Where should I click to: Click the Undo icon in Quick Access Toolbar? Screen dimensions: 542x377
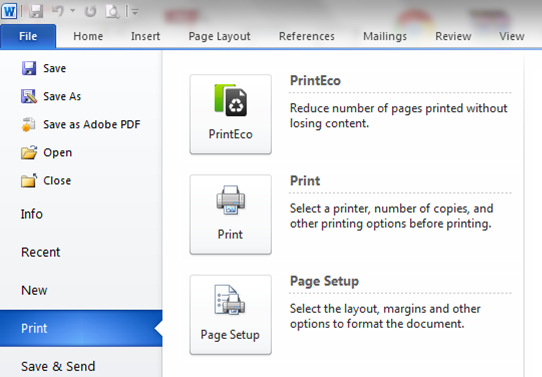click(x=58, y=11)
